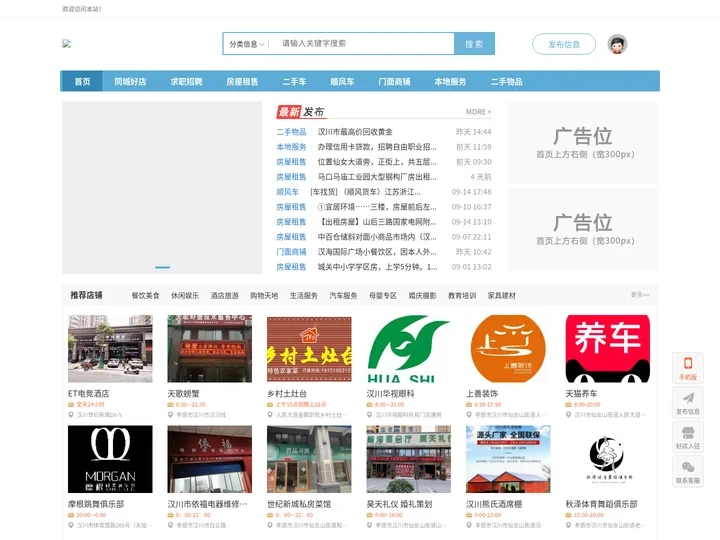720x540 pixels.
Task: Open the MORGAN 摩根跳舞俱乐部 thumbnail
Action: (110, 459)
